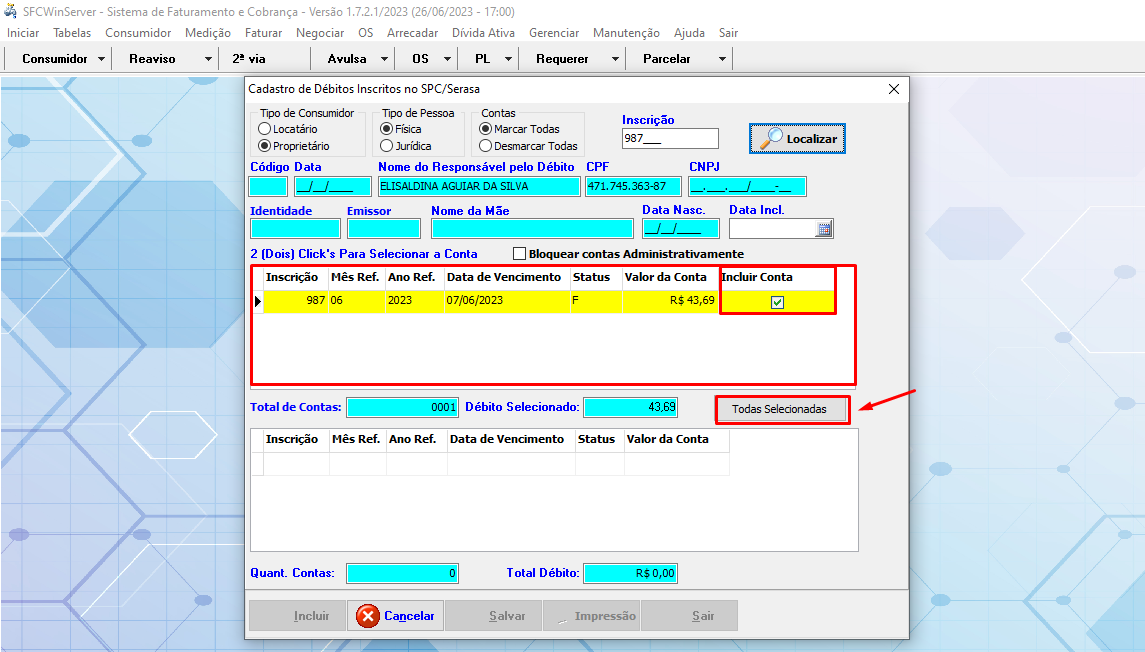The width and height of the screenshot is (1145, 652).
Task: Close the Cadastro de Débitos dialog
Action: 894,89
